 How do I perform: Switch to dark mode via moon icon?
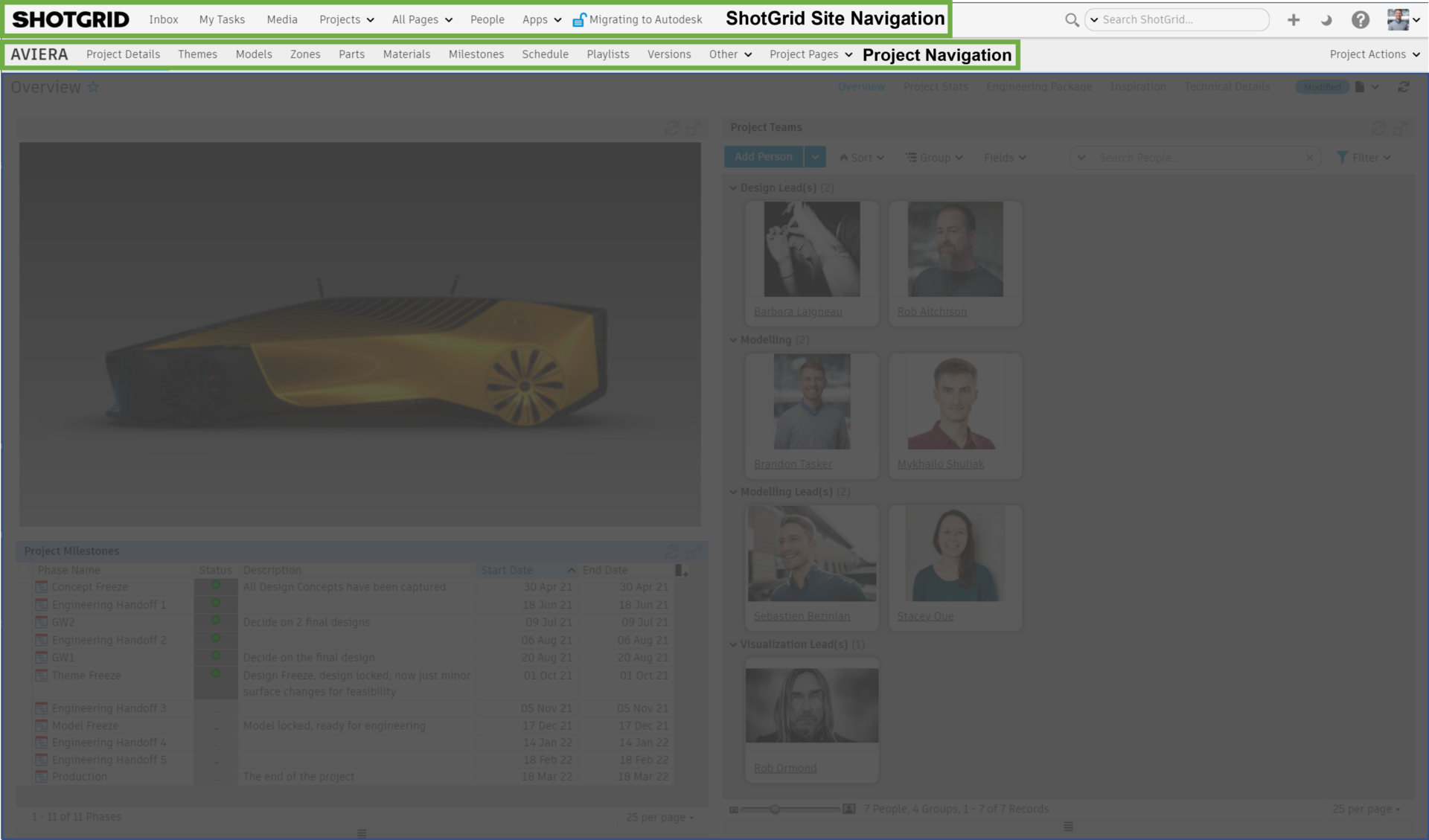(x=1326, y=20)
